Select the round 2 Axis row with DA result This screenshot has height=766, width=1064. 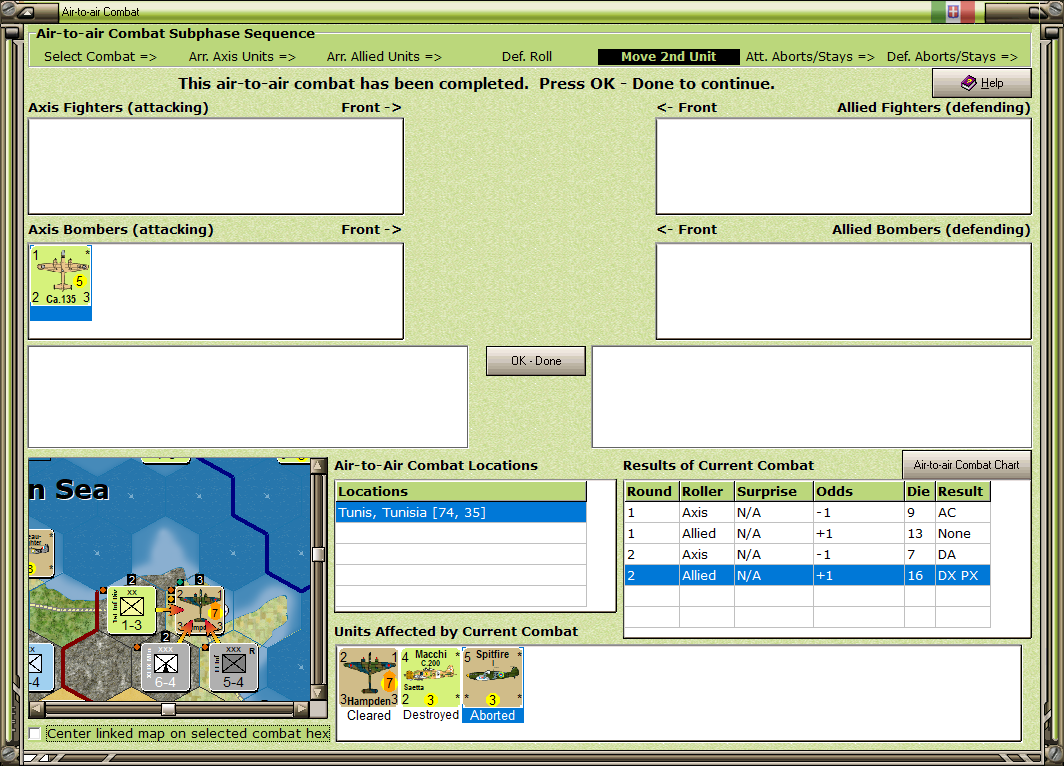pos(807,554)
